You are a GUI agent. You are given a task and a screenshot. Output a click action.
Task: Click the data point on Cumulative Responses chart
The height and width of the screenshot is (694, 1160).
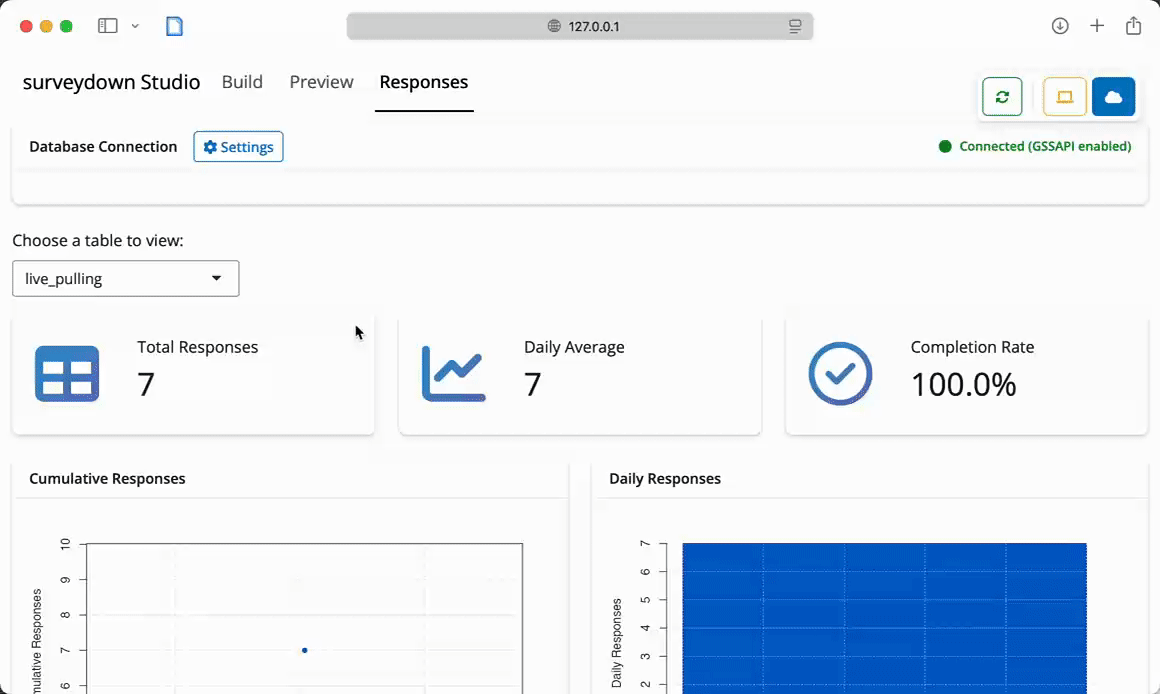pos(304,650)
